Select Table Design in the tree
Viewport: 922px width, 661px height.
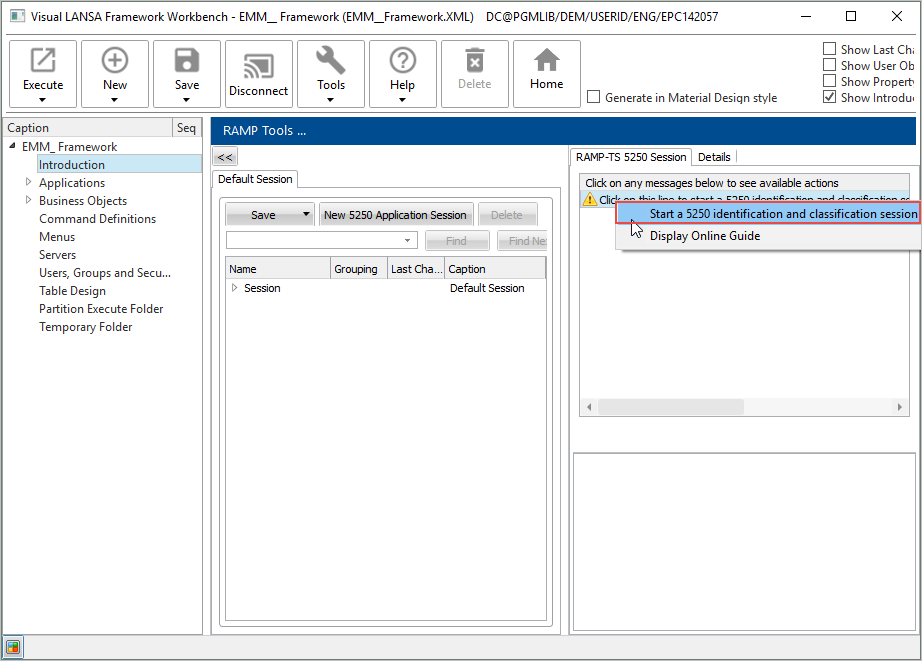tap(72, 291)
